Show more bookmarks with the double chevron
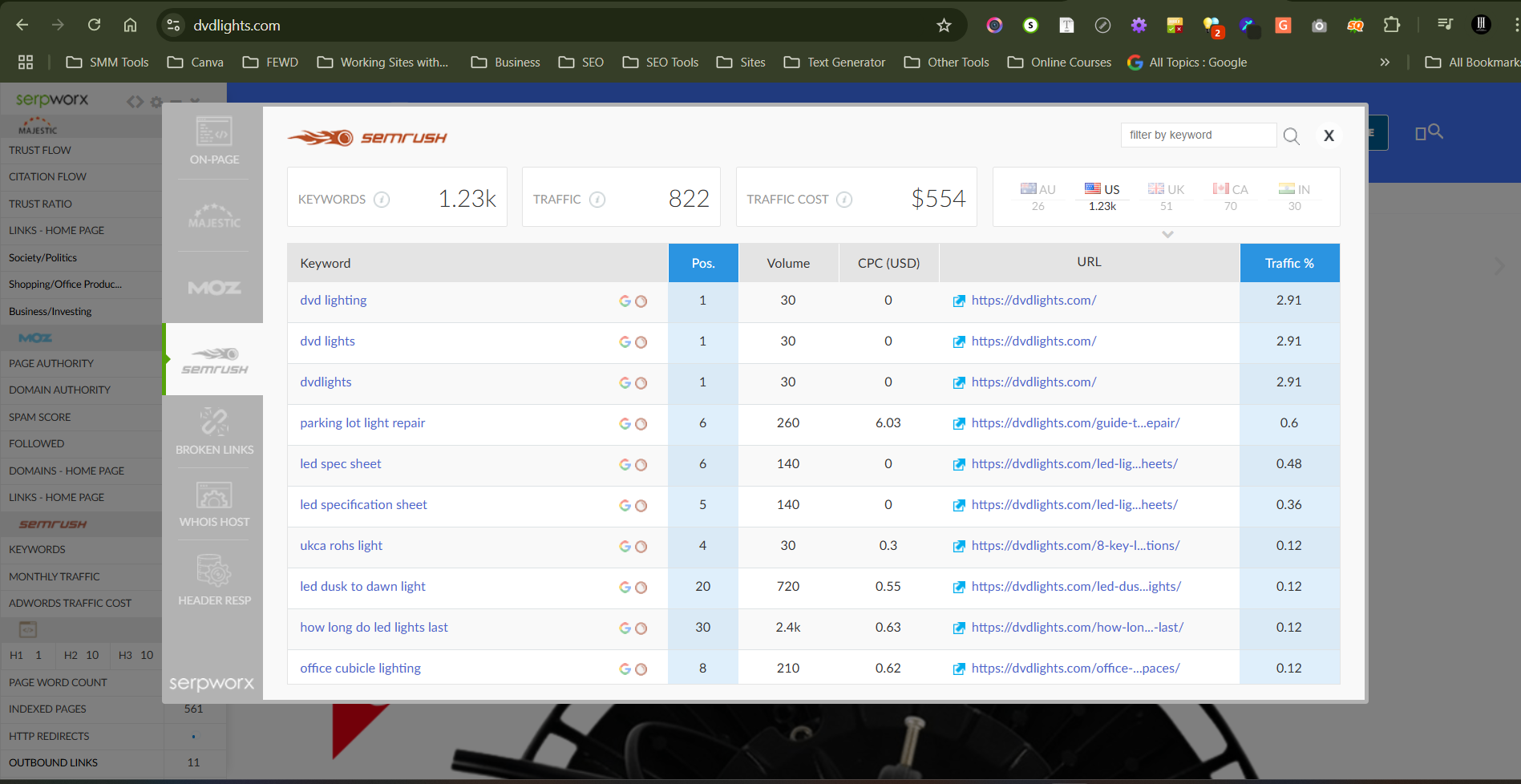The height and width of the screenshot is (784, 1521). 1385,62
